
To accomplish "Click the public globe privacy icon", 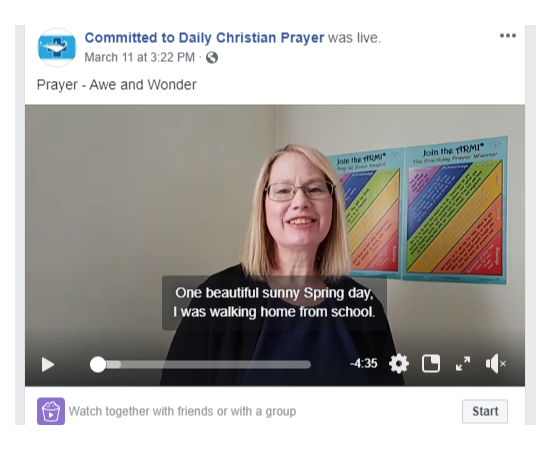I will click(212, 57).
